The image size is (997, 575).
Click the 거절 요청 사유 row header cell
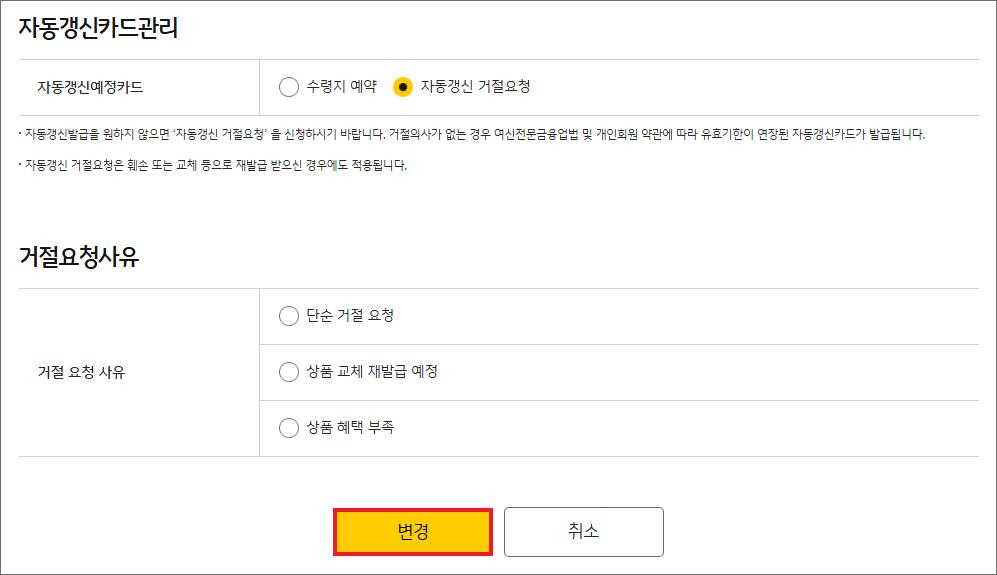tap(82, 373)
